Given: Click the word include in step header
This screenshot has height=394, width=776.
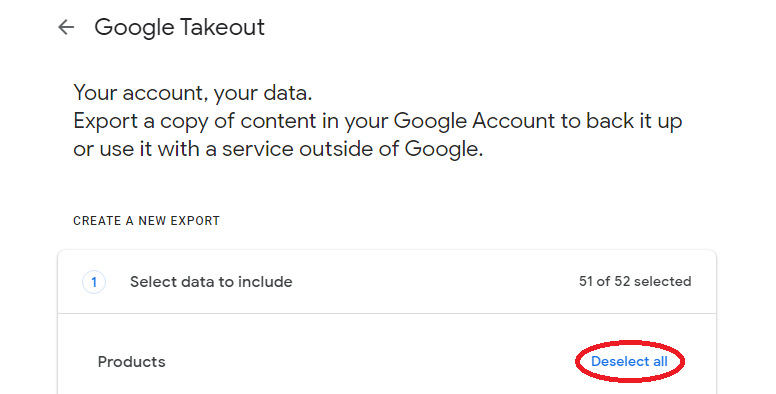Looking at the screenshot, I should (265, 282).
